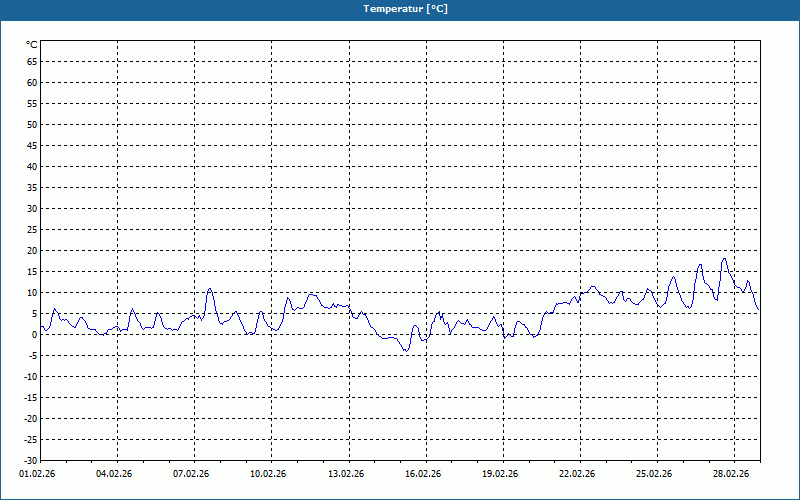Select the 0 value on the y-axis
The width and height of the screenshot is (800, 500).
click(x=34, y=335)
